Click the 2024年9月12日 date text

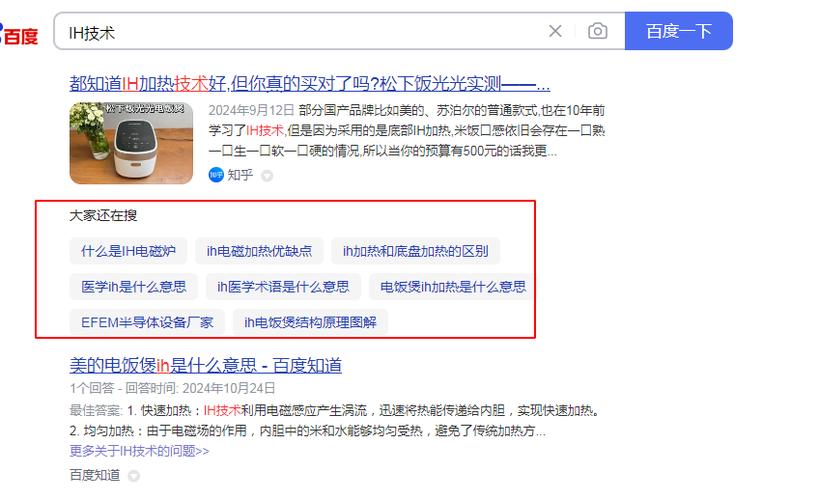click(252, 110)
